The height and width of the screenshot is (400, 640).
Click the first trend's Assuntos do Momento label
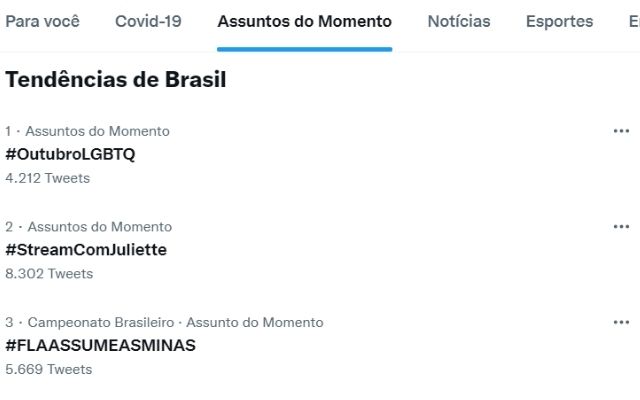97,131
